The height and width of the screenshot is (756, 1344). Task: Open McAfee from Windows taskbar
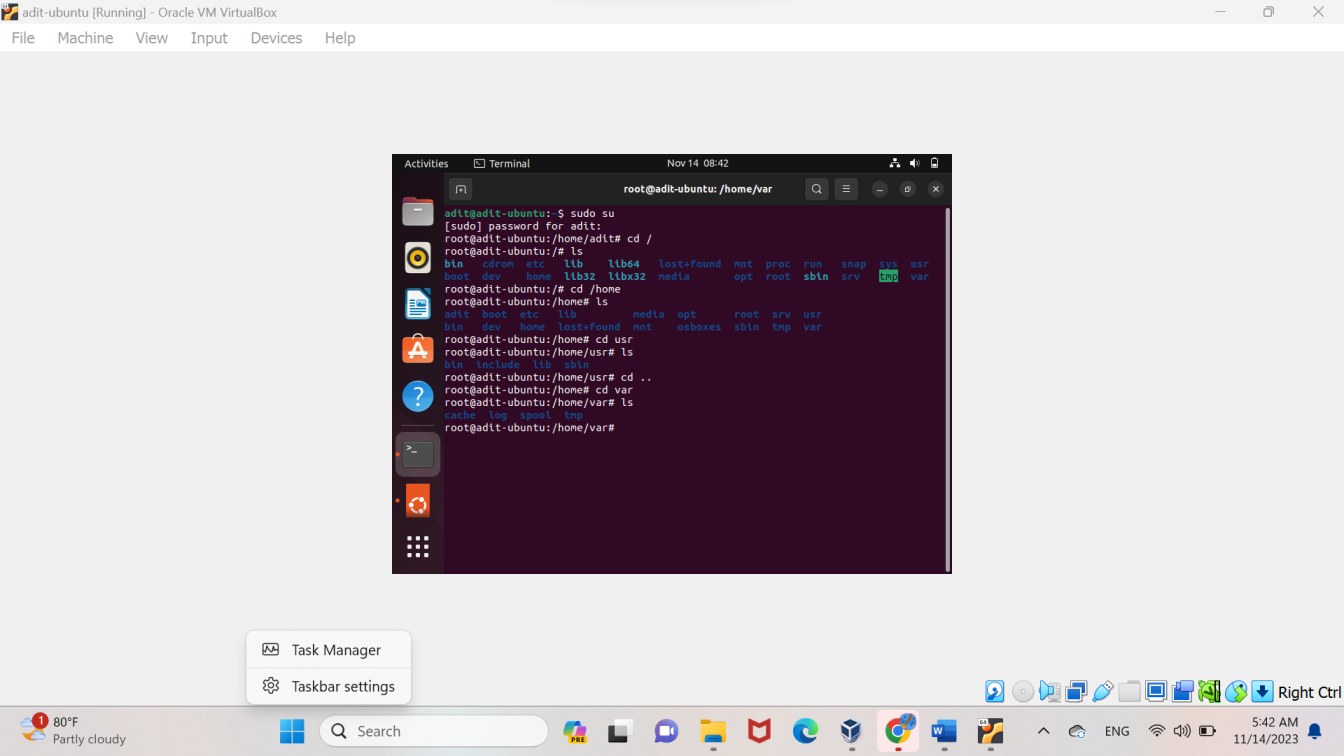click(x=759, y=731)
